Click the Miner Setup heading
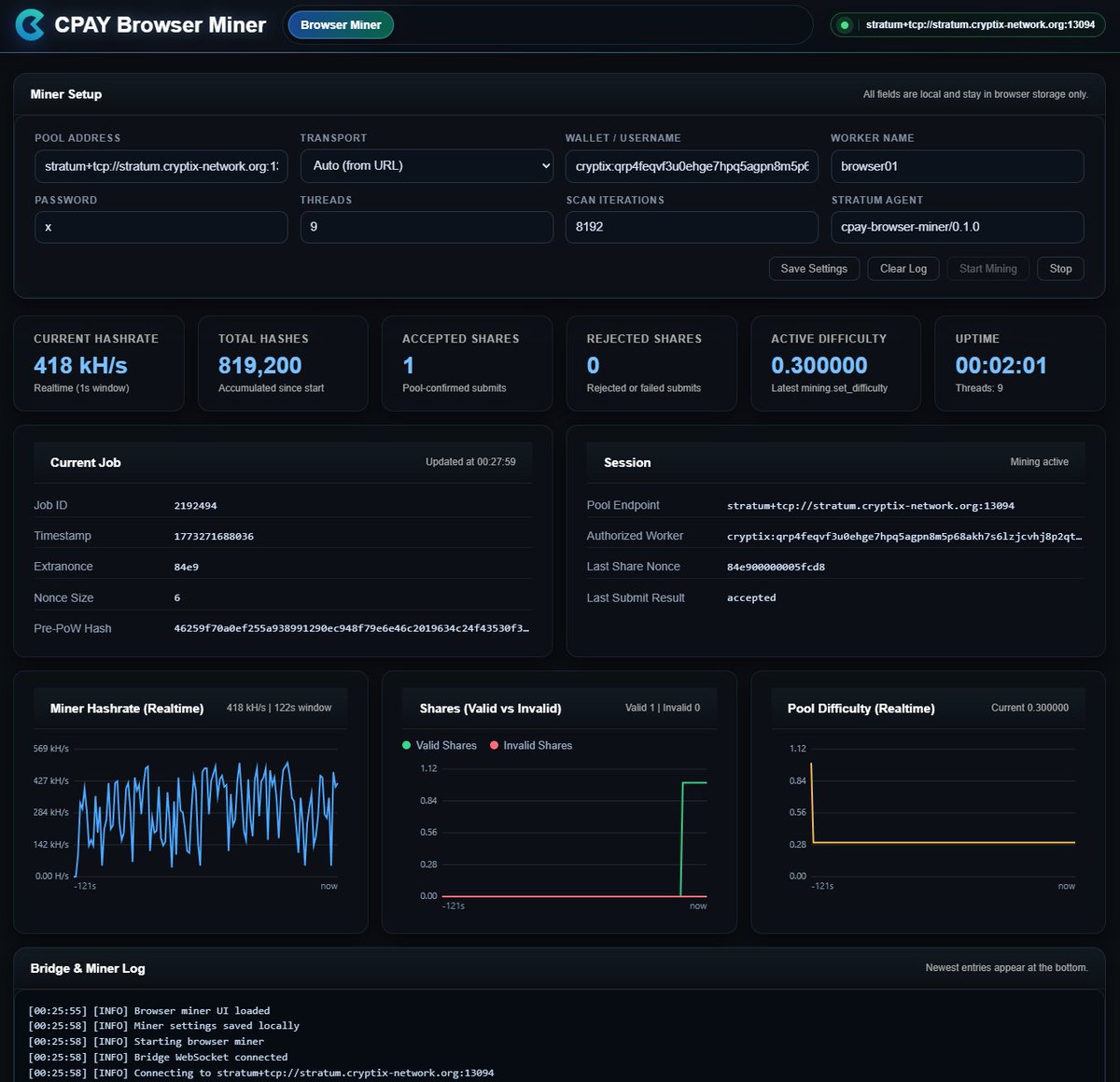 click(x=66, y=94)
